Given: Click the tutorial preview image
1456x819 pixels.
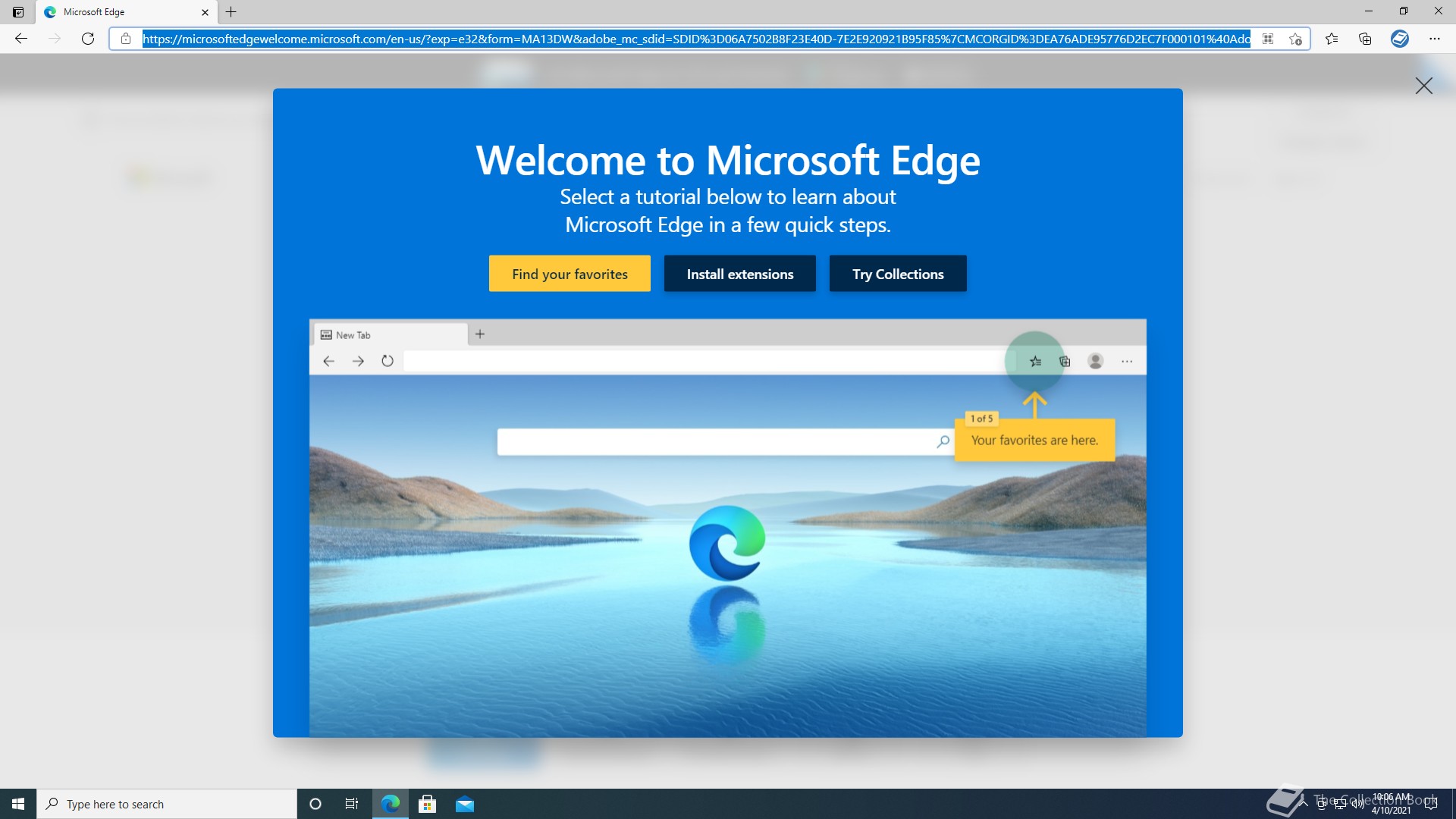Looking at the screenshot, I should pyautogui.click(x=728, y=528).
